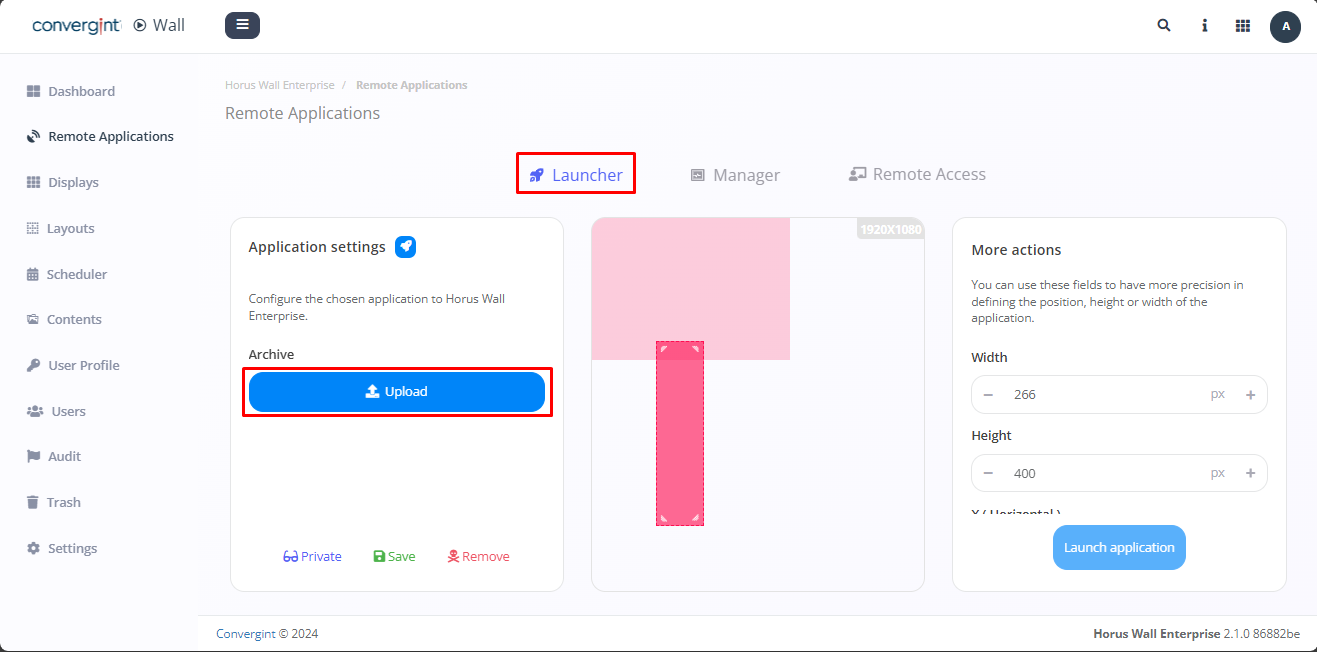
Task: Open the info icon in top bar
Action: (1204, 26)
